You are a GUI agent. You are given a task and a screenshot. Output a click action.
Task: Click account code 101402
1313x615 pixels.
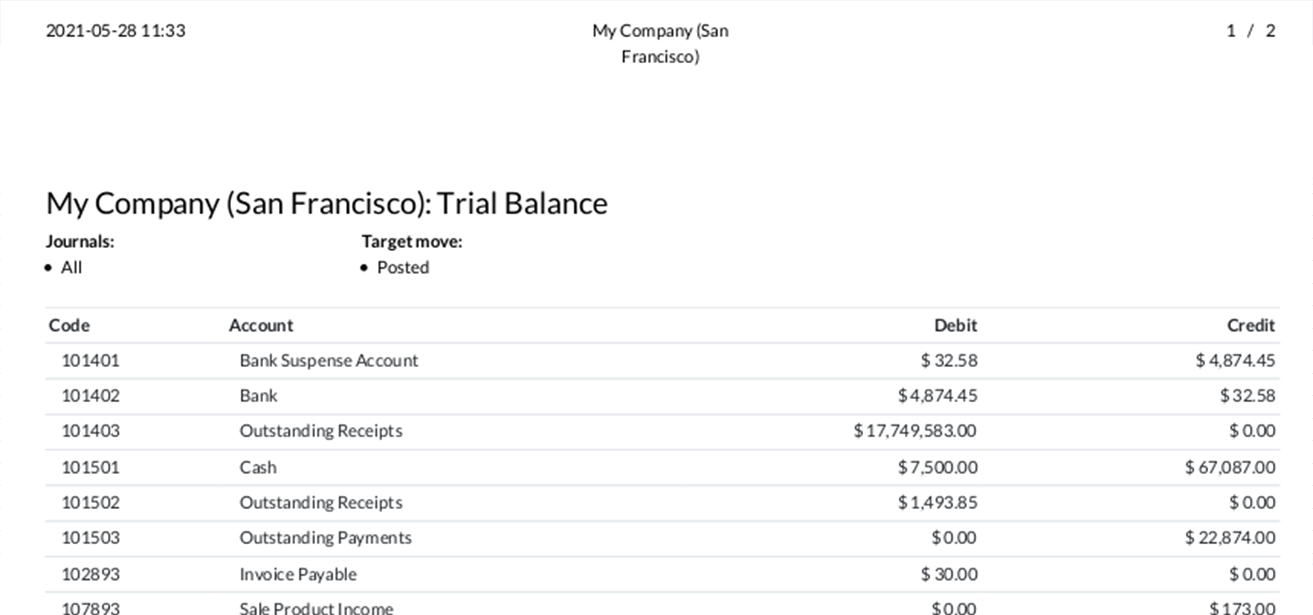click(90, 395)
